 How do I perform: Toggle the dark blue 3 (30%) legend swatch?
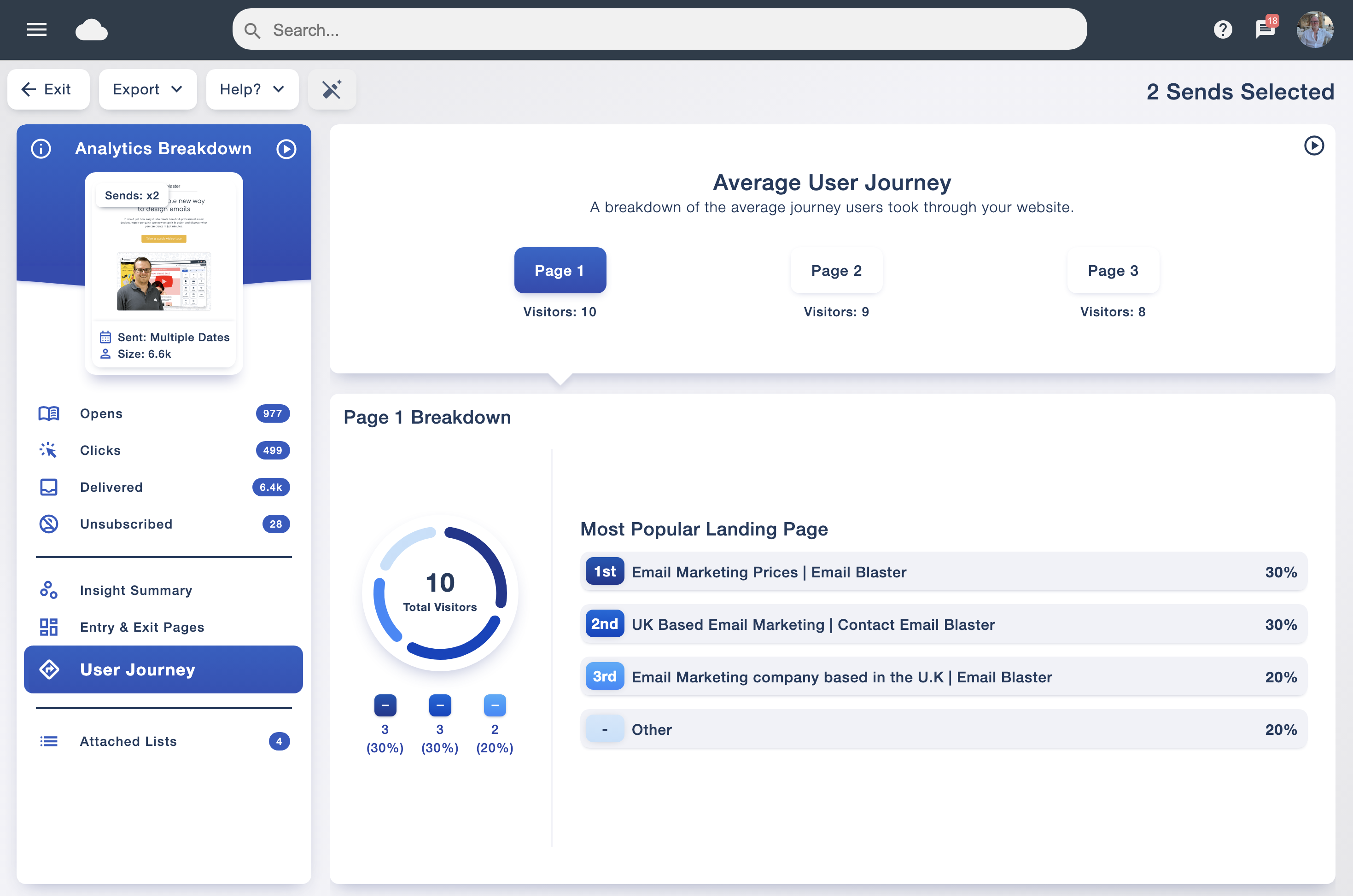385,706
